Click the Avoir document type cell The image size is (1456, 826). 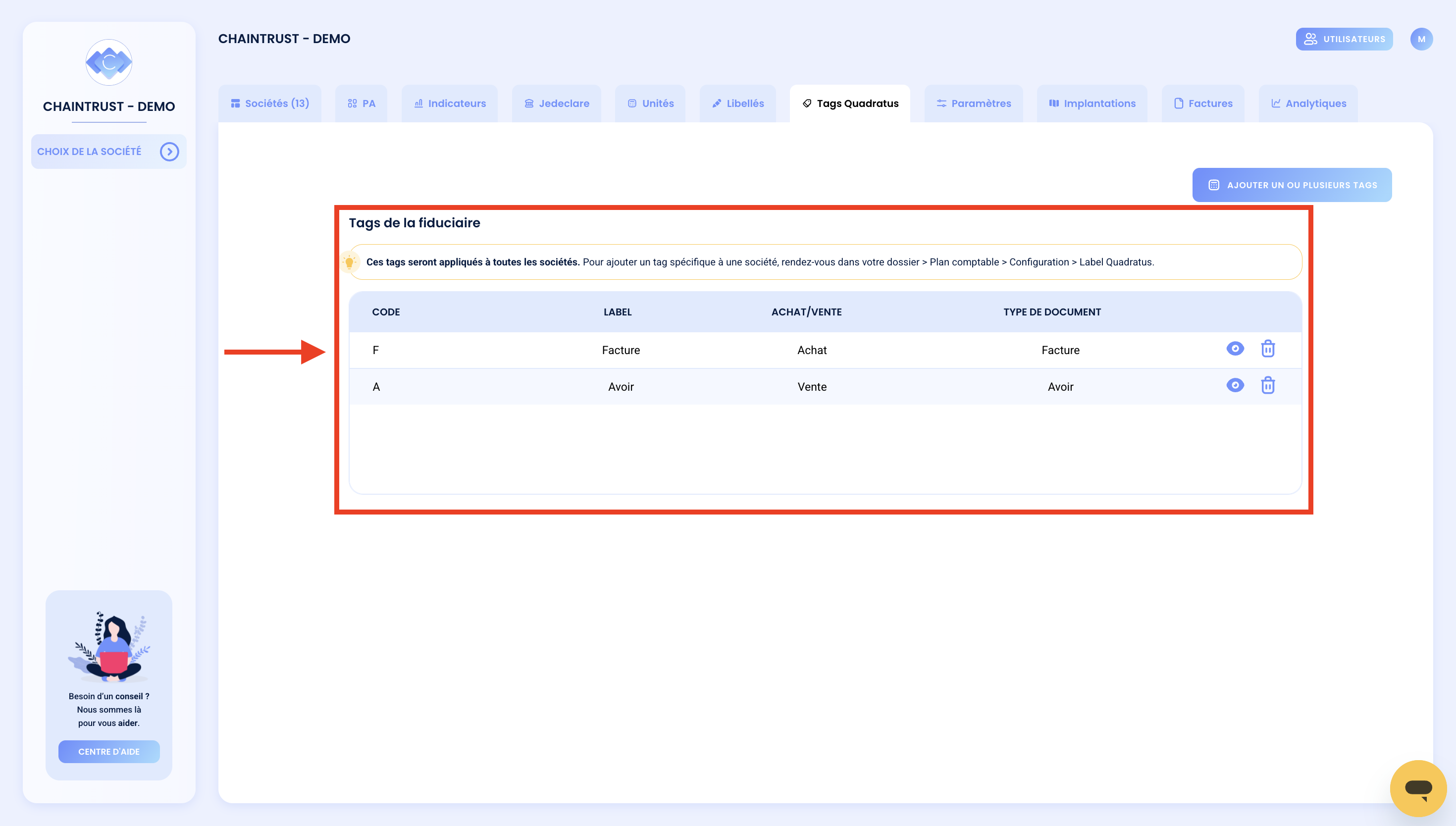point(1060,387)
